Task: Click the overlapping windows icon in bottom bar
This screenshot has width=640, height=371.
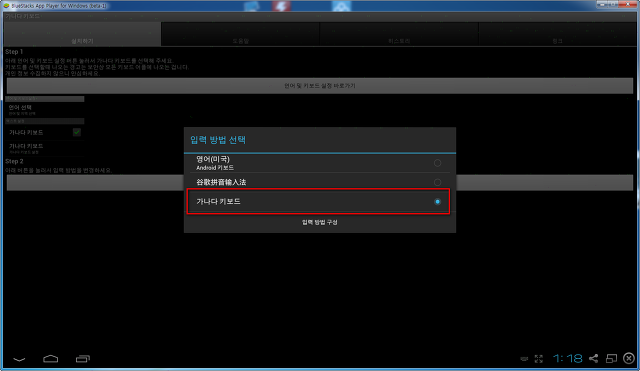Action: point(611,358)
